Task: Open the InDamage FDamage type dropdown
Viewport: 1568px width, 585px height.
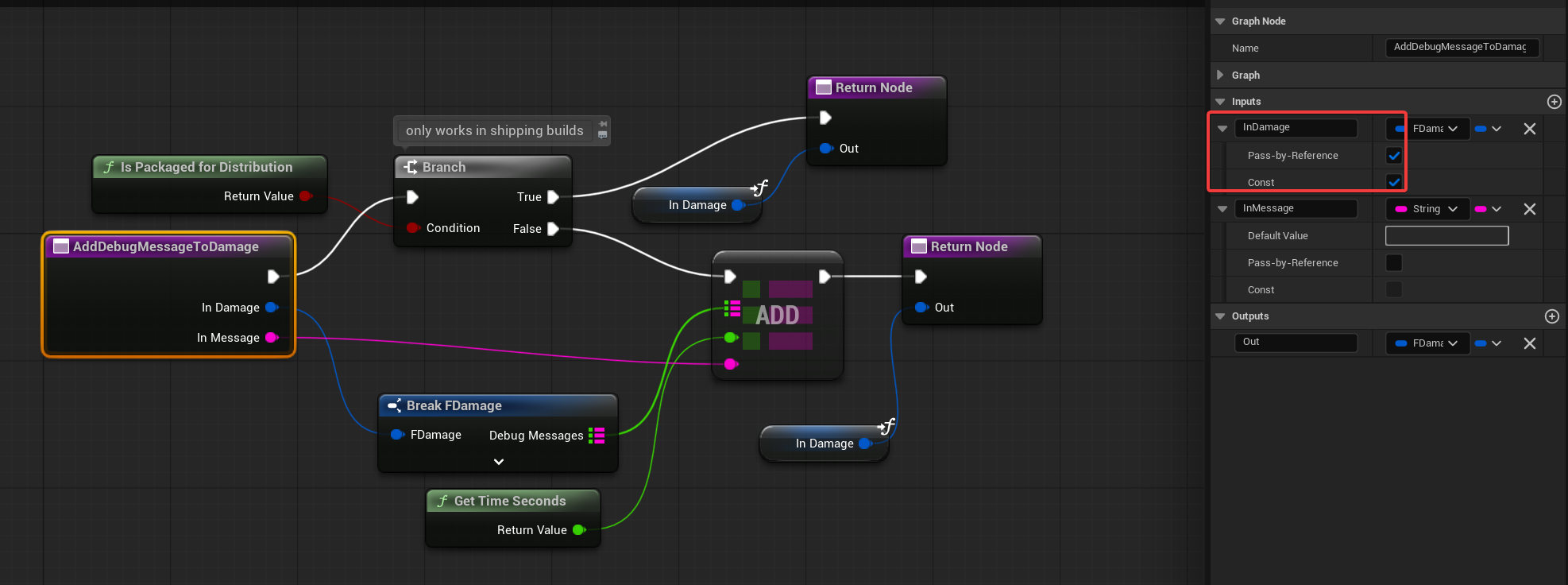Action: (1427, 129)
